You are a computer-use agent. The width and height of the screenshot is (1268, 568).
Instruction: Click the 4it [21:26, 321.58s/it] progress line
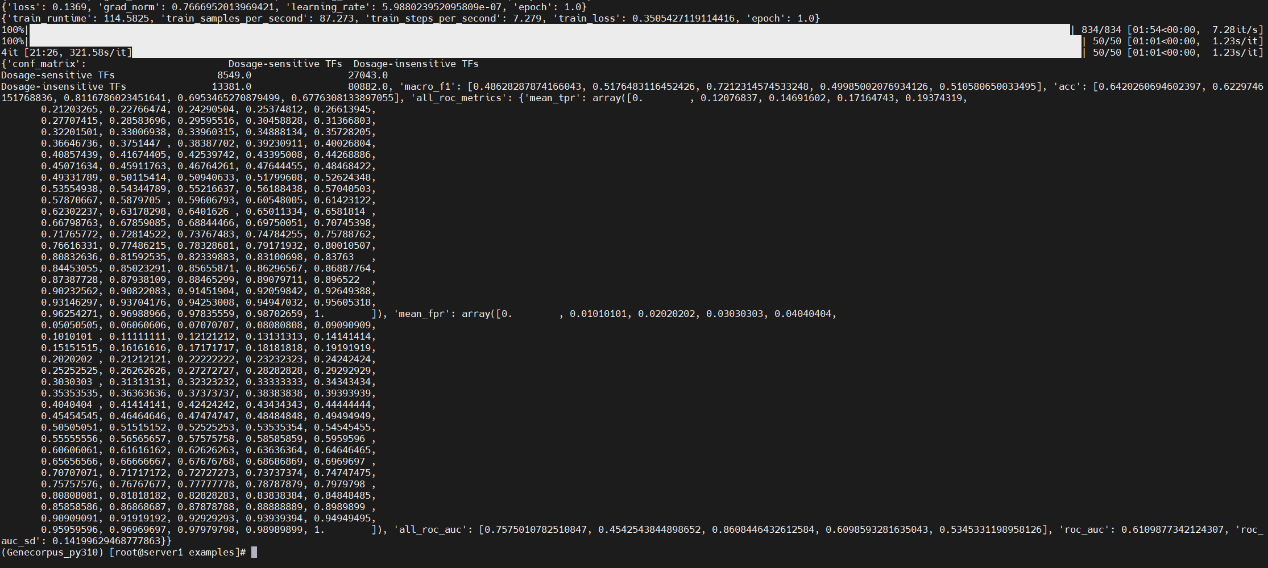(66, 52)
